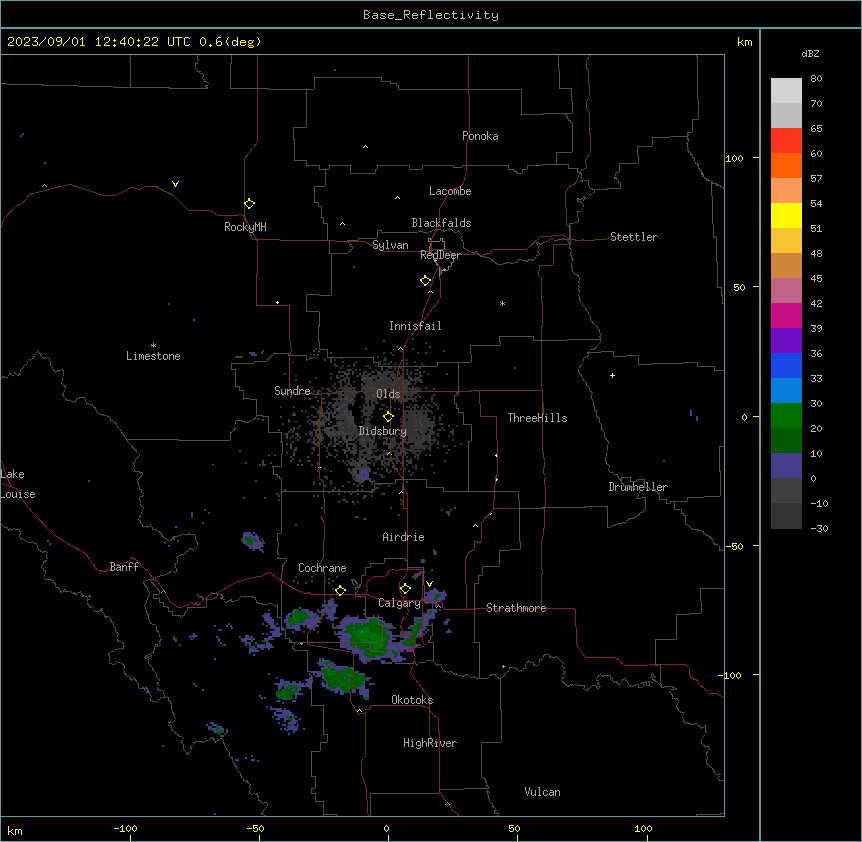This screenshot has width=862, height=842.
Task: Click the yellow V marker east of Calgary
Action: click(x=429, y=584)
